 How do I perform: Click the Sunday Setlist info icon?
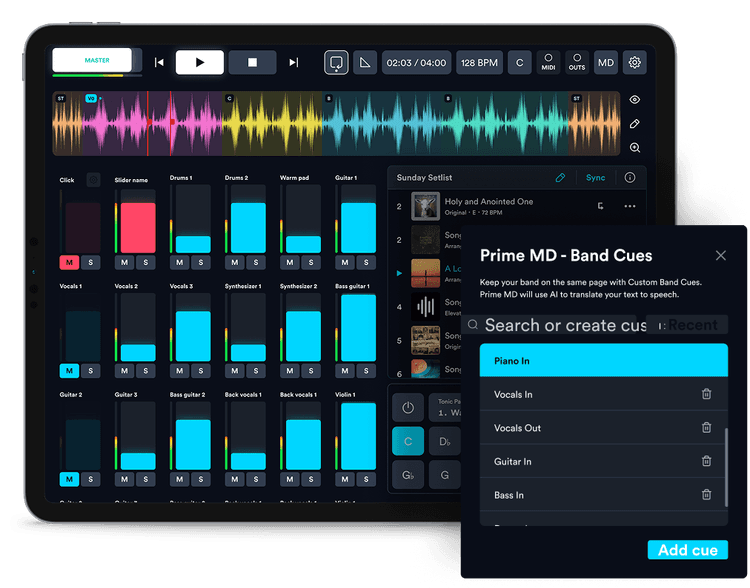click(630, 177)
